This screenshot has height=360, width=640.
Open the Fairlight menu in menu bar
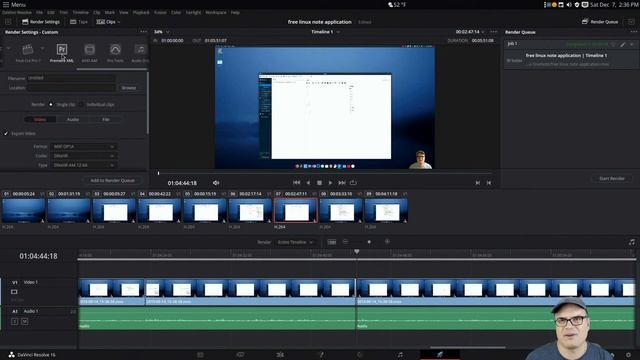tap(193, 13)
